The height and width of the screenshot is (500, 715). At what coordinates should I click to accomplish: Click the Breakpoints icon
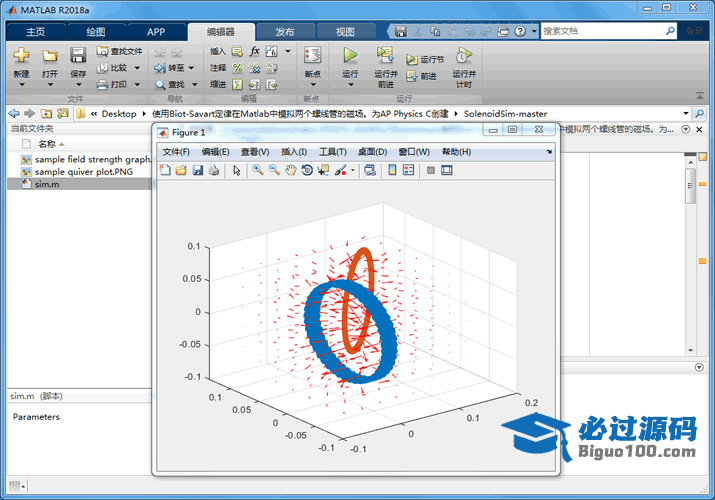point(312,55)
